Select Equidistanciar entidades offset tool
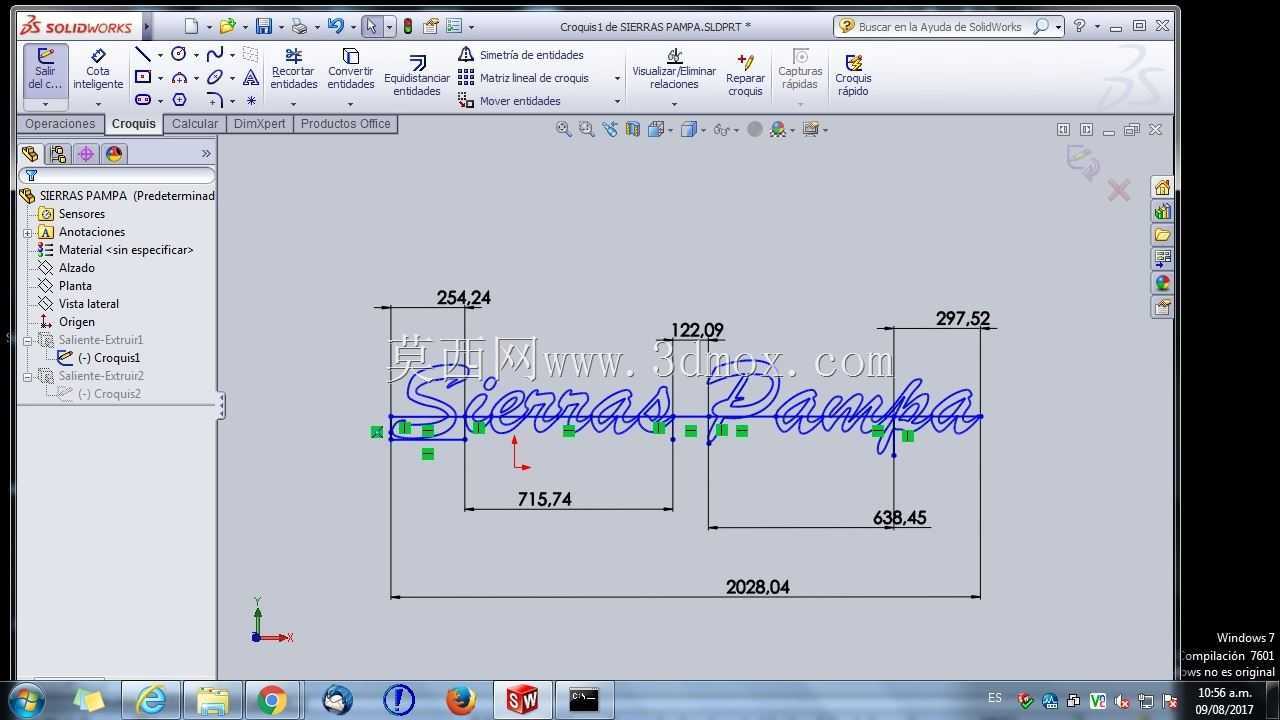This screenshot has height=720, width=1280. (x=417, y=76)
